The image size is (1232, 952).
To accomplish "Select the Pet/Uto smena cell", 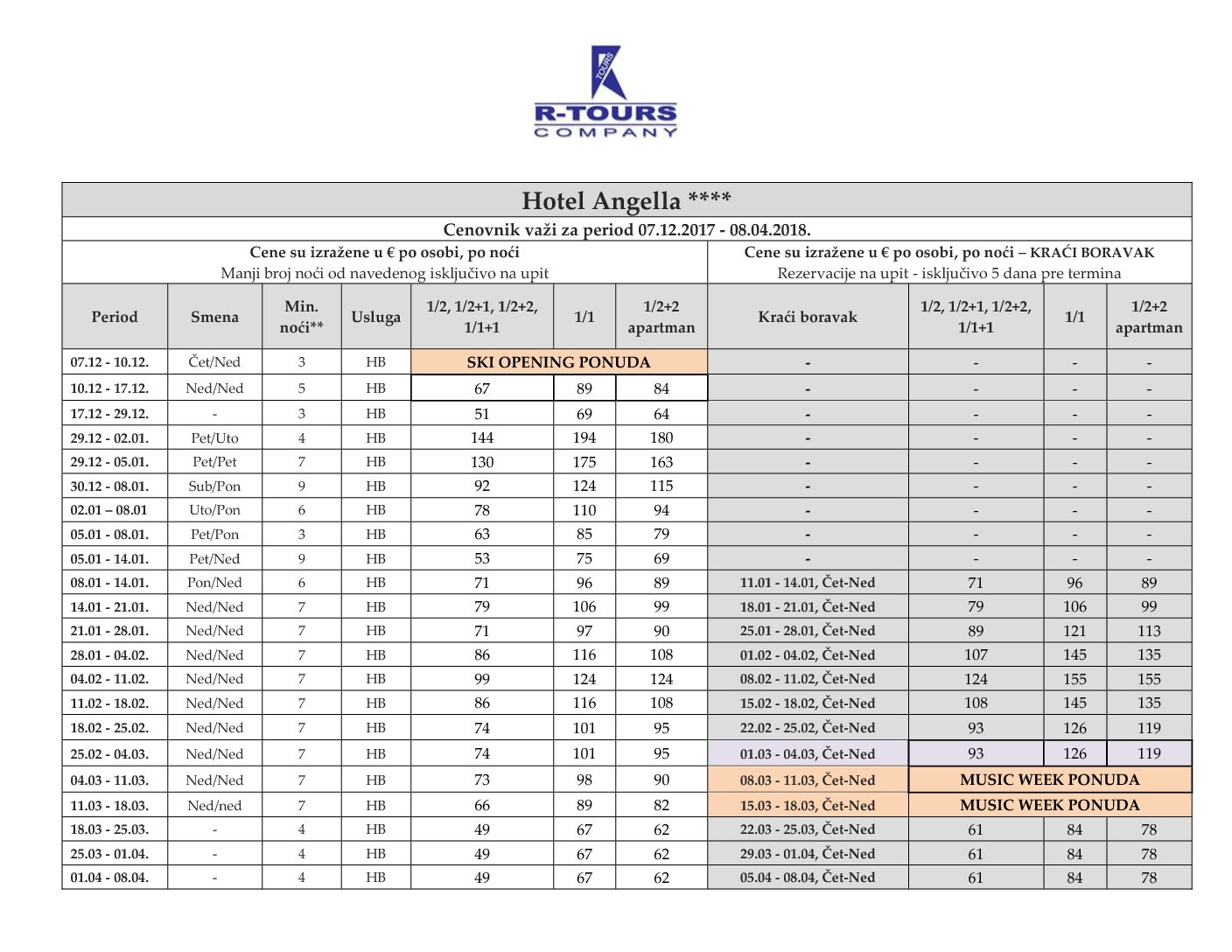I will (214, 437).
